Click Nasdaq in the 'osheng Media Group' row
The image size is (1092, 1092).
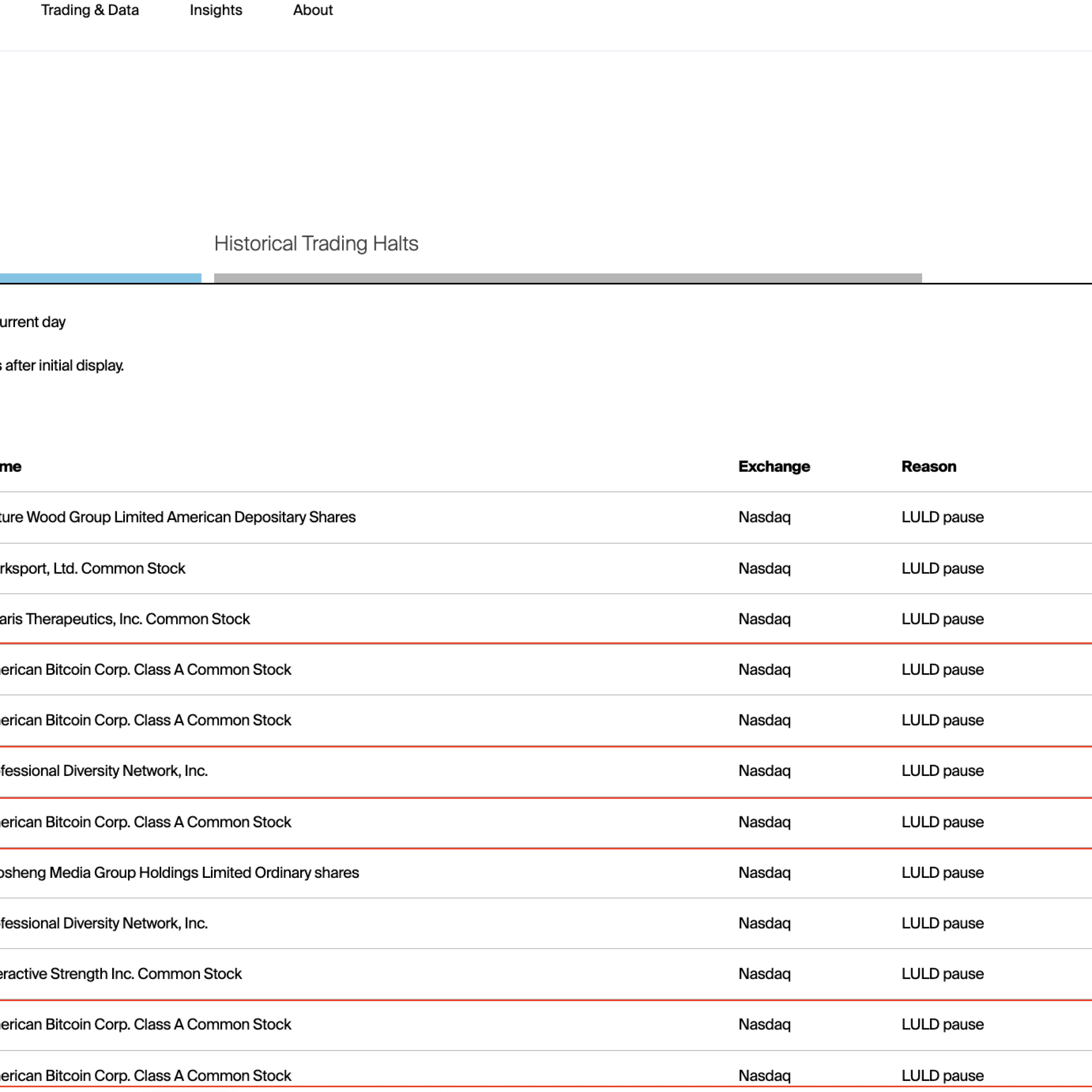click(x=764, y=872)
